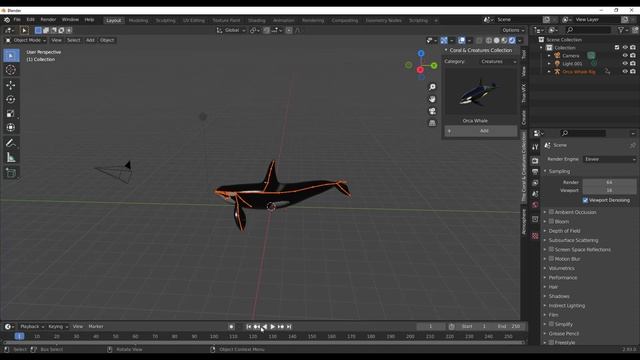This screenshot has width=640, height=360.
Task: Activate the Transform tool
Action: point(11,128)
